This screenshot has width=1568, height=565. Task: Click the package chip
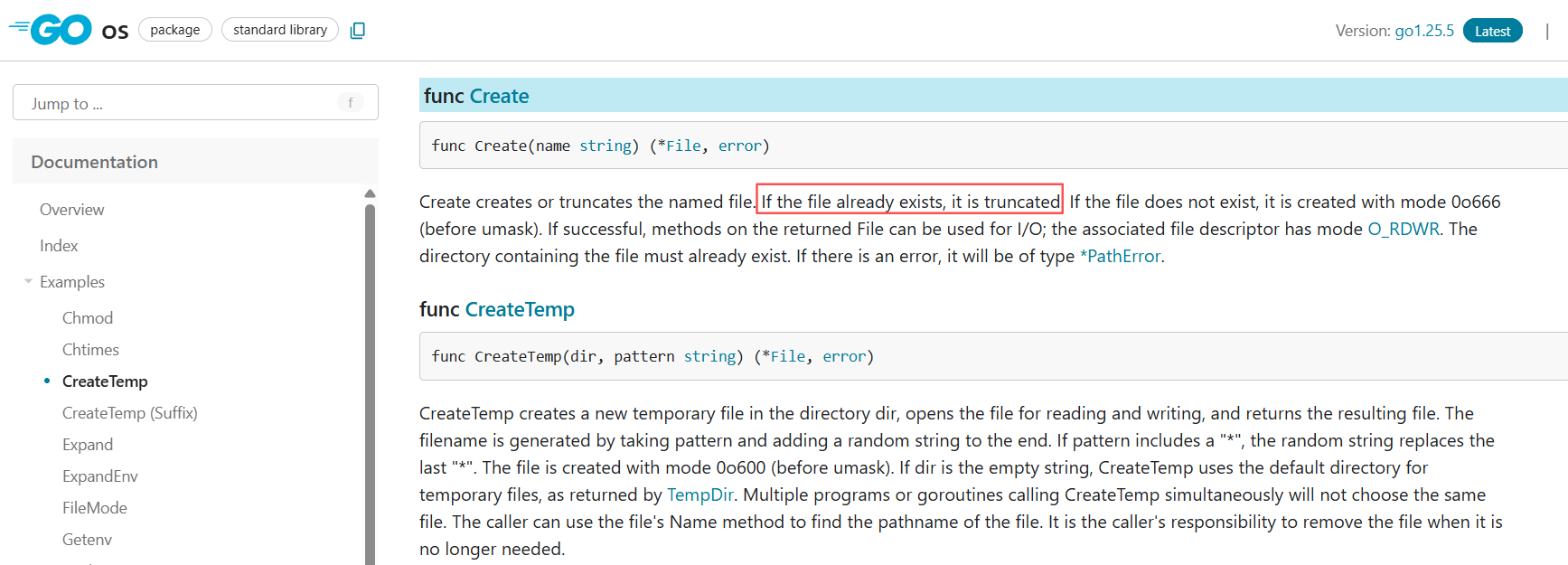click(x=175, y=30)
